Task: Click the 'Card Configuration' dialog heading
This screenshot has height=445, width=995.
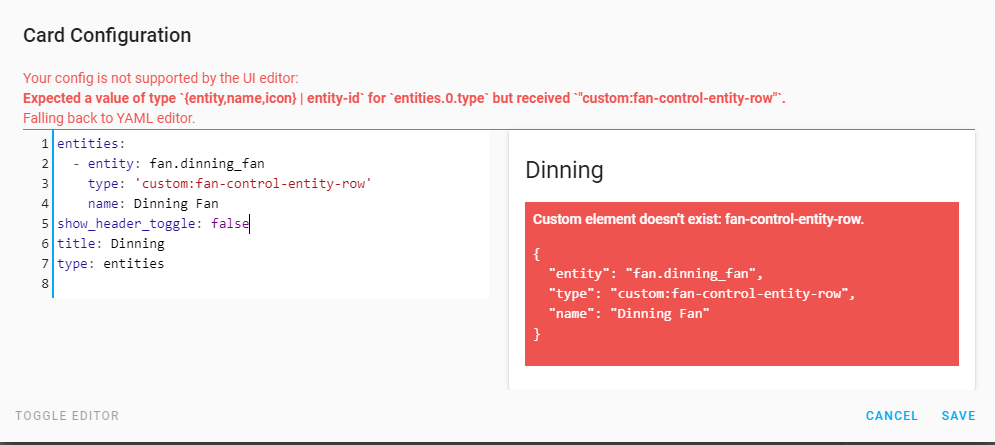Action: pos(107,36)
